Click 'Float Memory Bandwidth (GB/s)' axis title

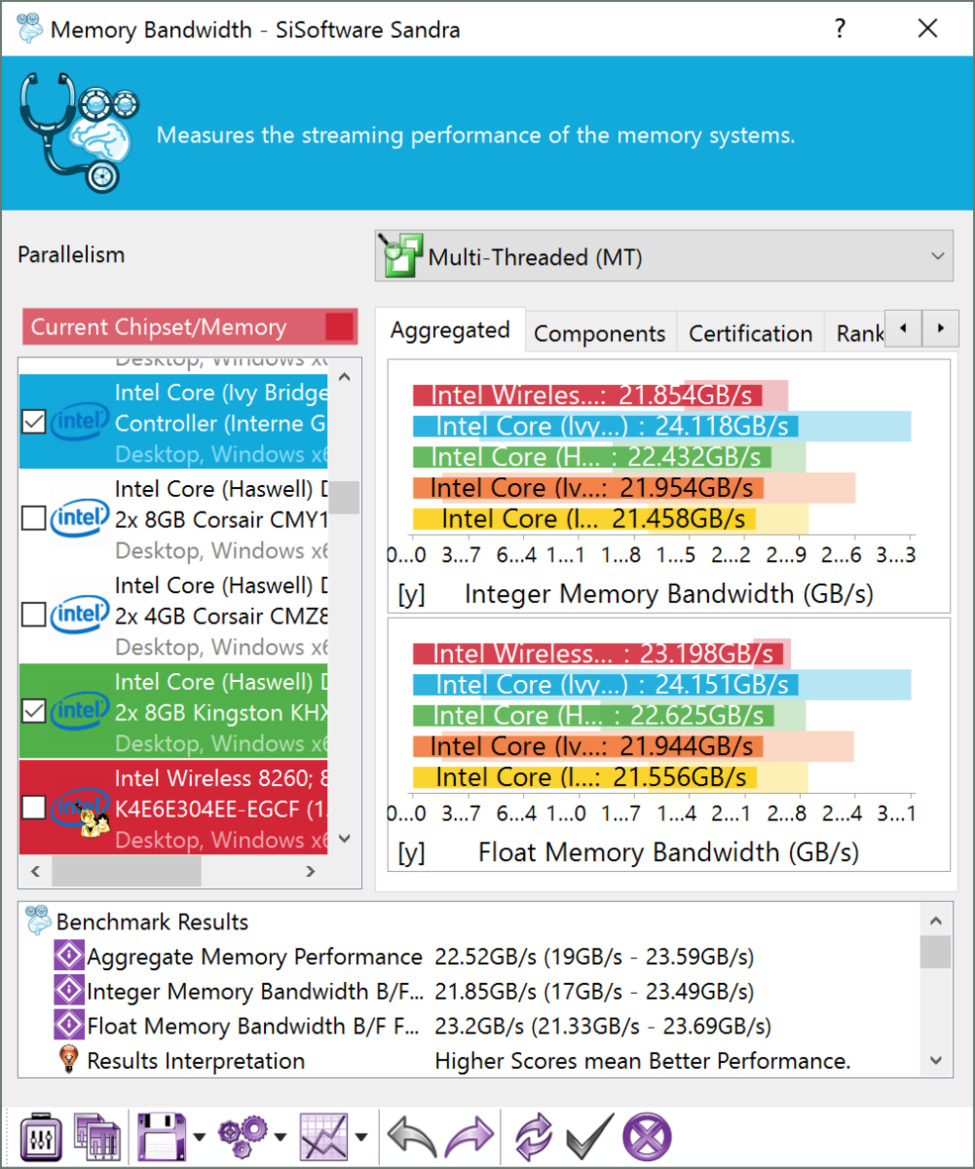pos(669,852)
